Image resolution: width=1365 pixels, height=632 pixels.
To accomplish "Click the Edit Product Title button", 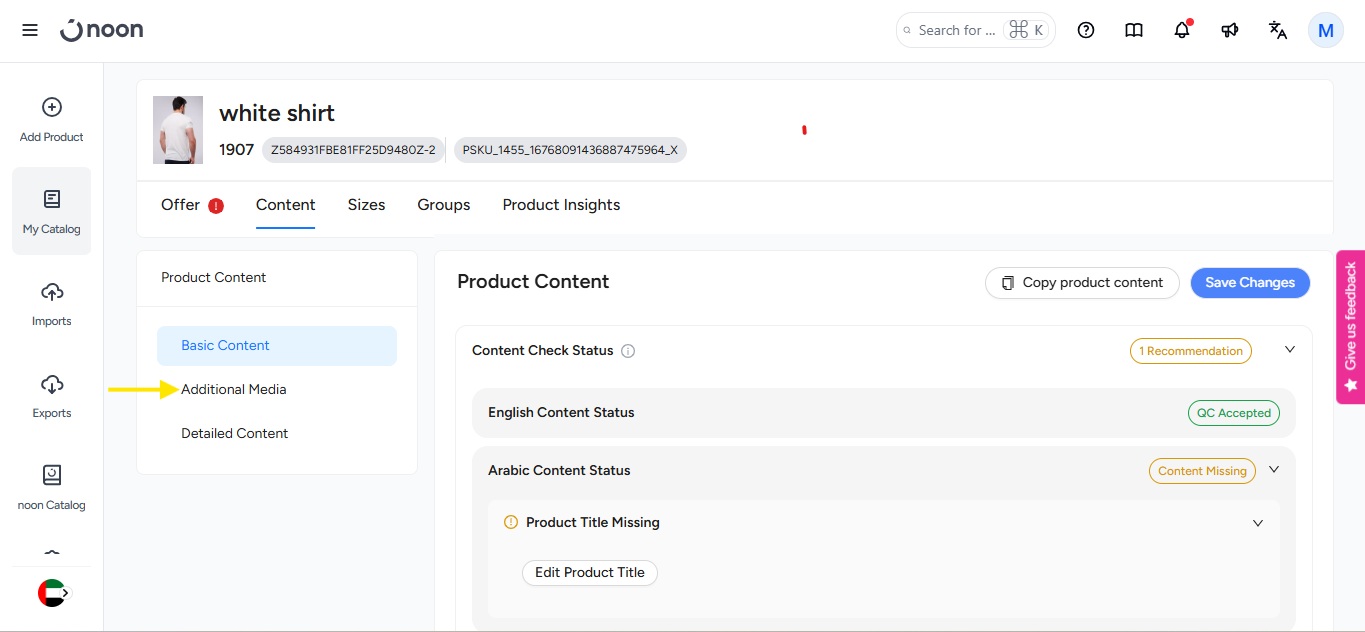I will click(590, 573).
